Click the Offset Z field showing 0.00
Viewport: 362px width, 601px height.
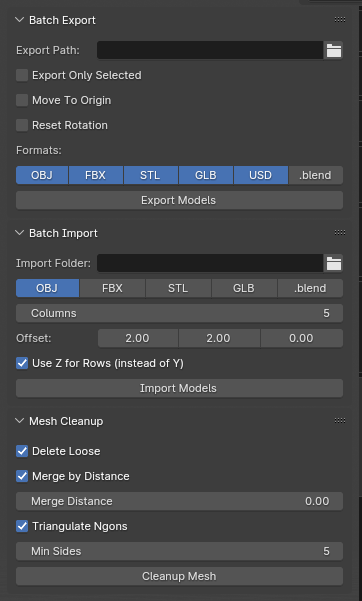click(302, 338)
